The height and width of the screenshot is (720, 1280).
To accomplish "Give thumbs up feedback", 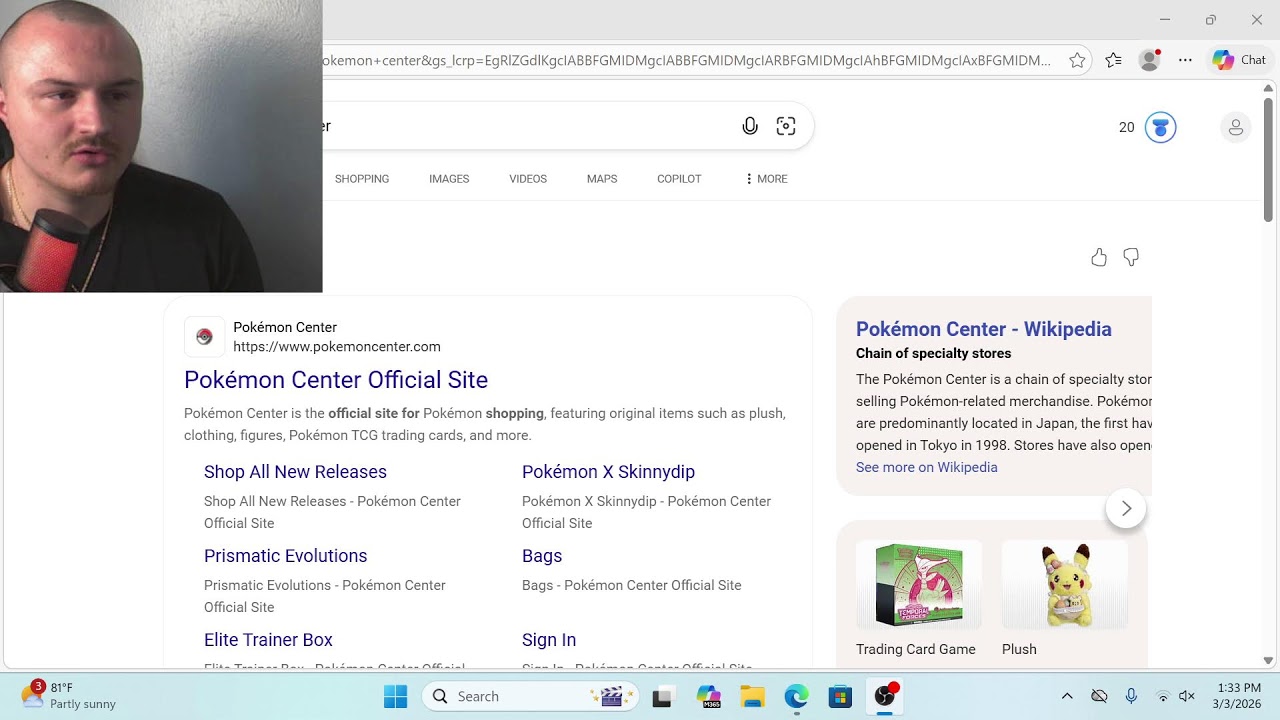I will pyautogui.click(x=1099, y=258).
